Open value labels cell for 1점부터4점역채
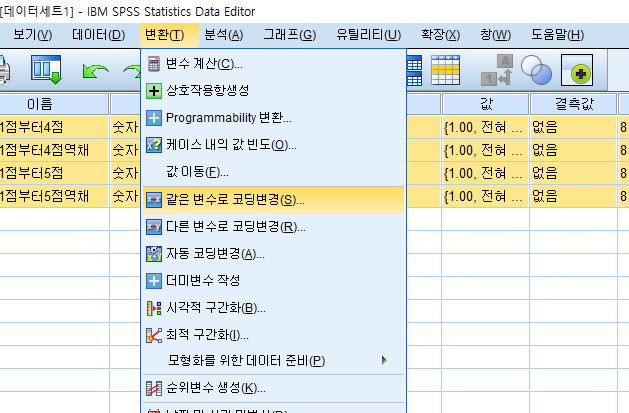The image size is (629, 413). (485, 150)
